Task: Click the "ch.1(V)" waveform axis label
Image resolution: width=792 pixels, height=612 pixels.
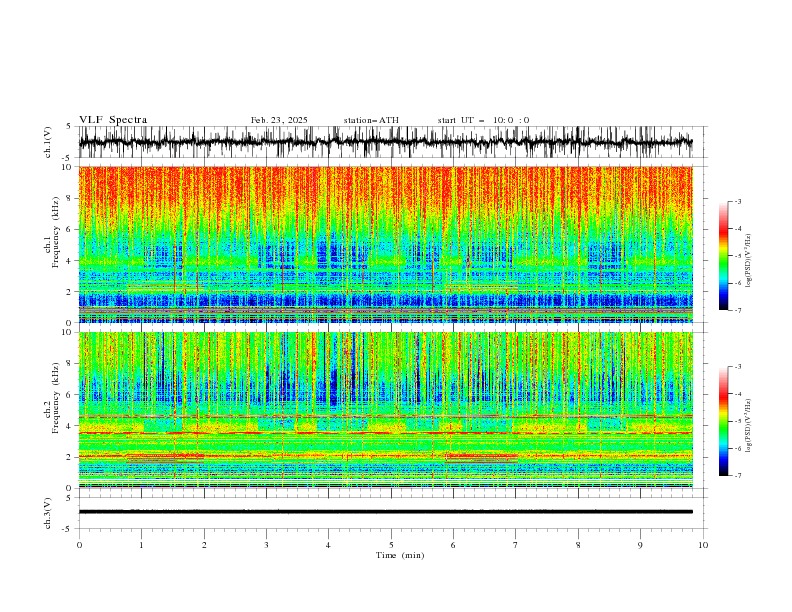Action: coord(48,142)
